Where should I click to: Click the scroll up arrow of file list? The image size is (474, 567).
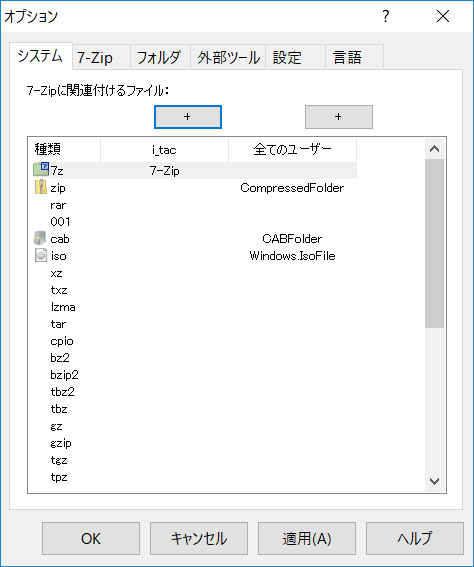coord(435,148)
